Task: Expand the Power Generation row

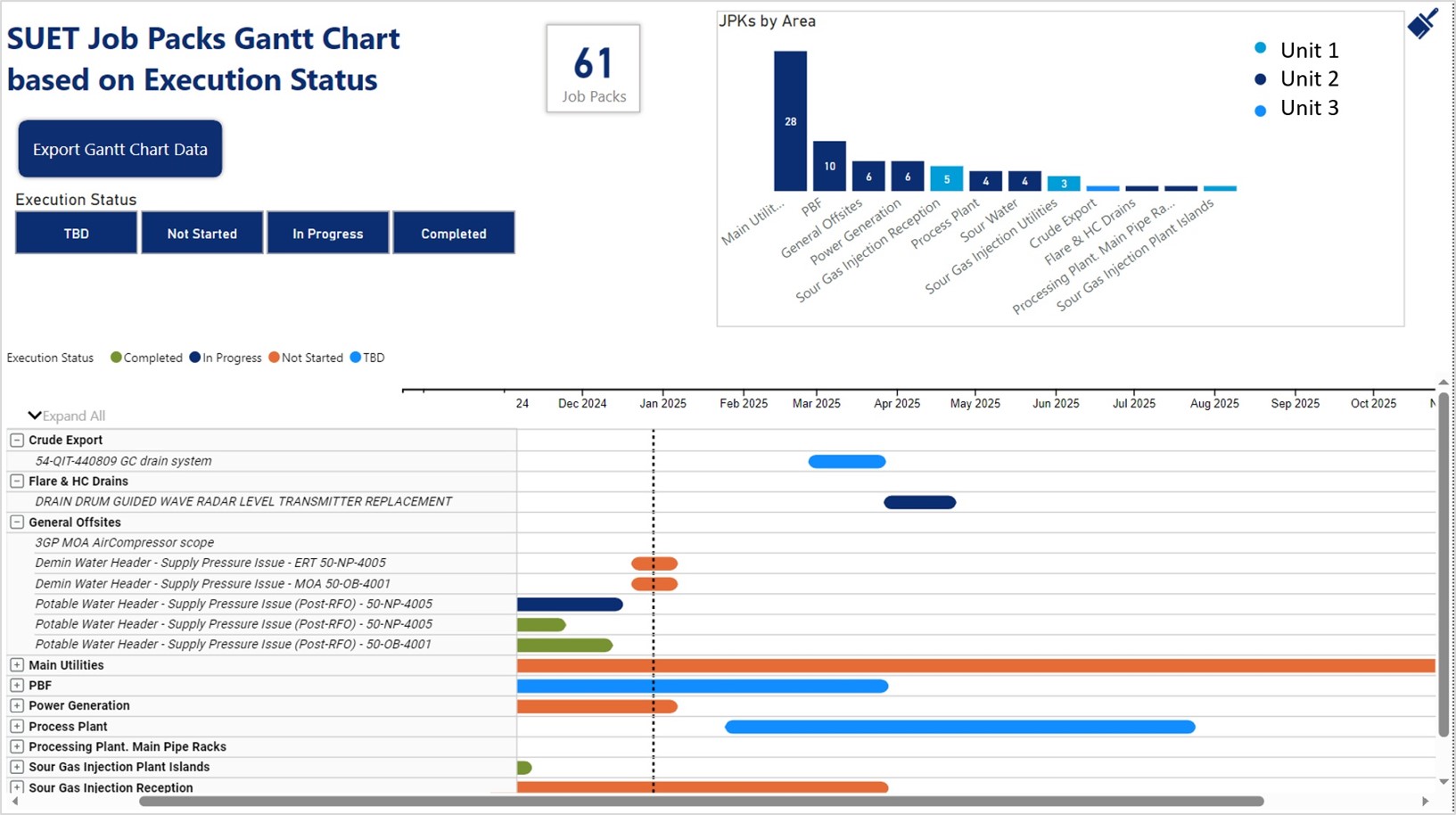Action: pos(17,705)
